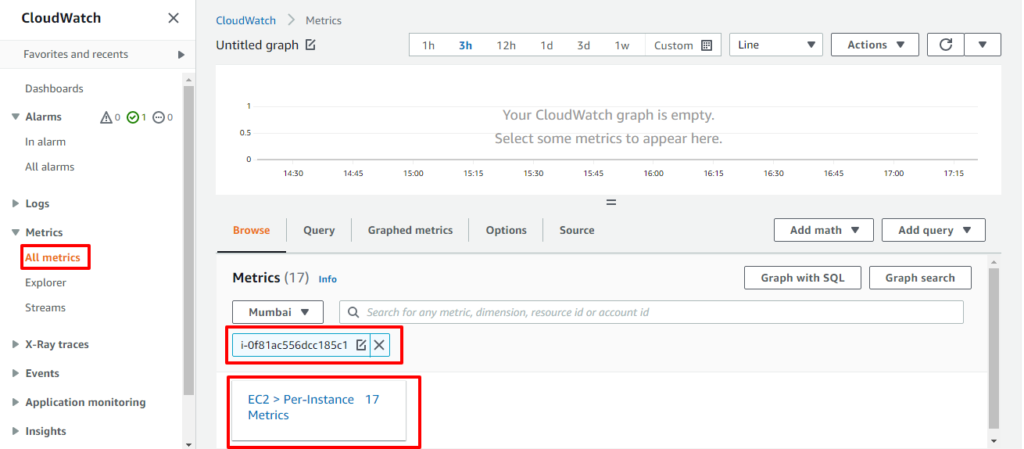Click the Graph with SQL button
This screenshot has width=1024, height=449.
(803, 277)
